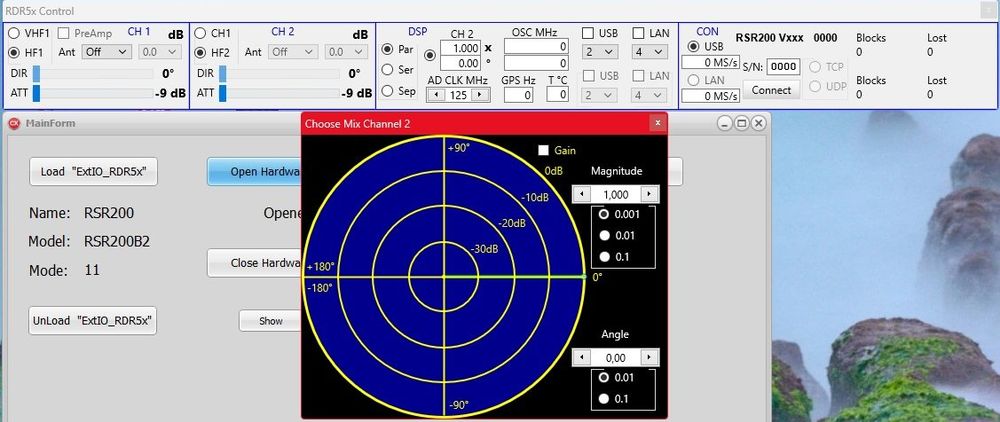Close the MainForm window
Screen dimensions: 1000x422
[x=758, y=124]
